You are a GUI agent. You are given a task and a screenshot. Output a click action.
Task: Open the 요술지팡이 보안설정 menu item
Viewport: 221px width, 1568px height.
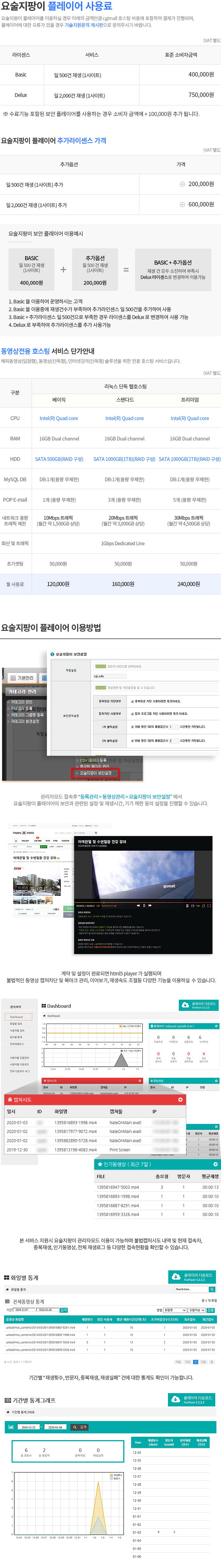point(96,773)
